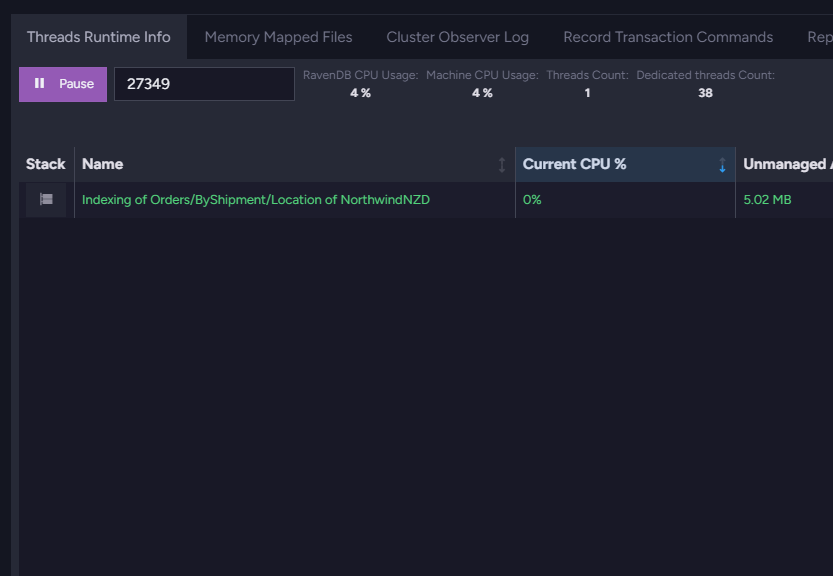
Task: Select thread Indexing of Orders/ByShipment/Location of NorthwindNZD
Action: pos(256,200)
